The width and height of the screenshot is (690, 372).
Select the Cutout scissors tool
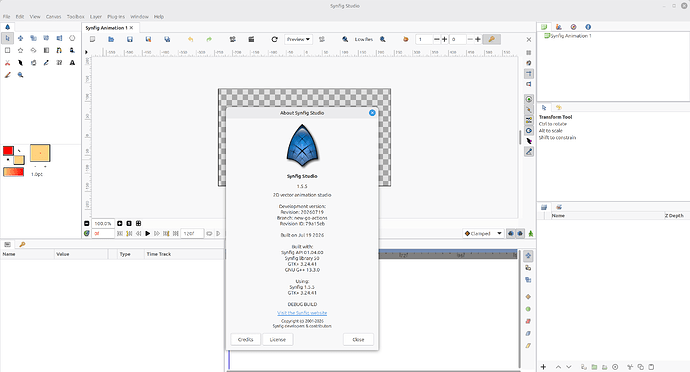(7, 63)
